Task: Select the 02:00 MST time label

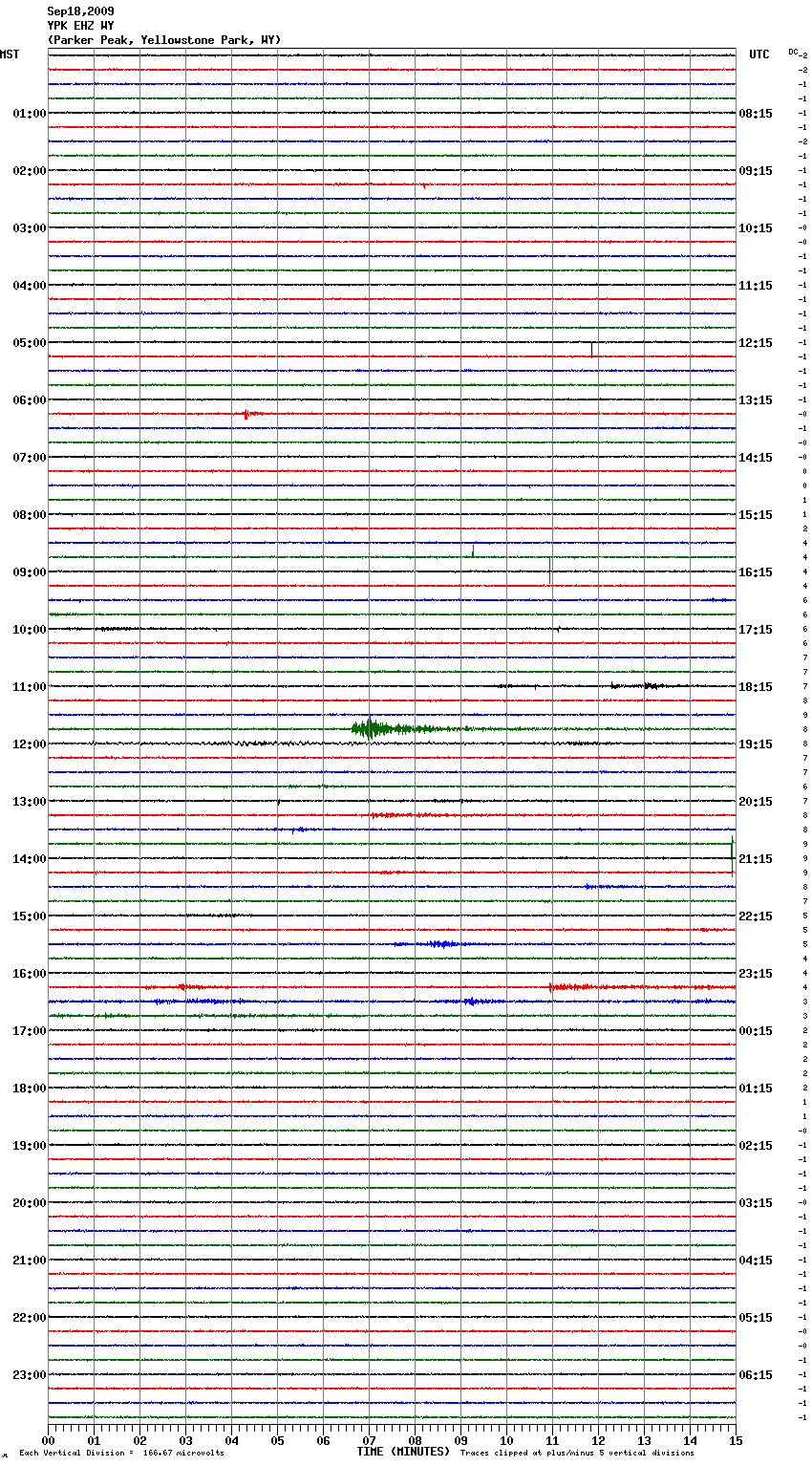Action: pyautogui.click(x=30, y=171)
